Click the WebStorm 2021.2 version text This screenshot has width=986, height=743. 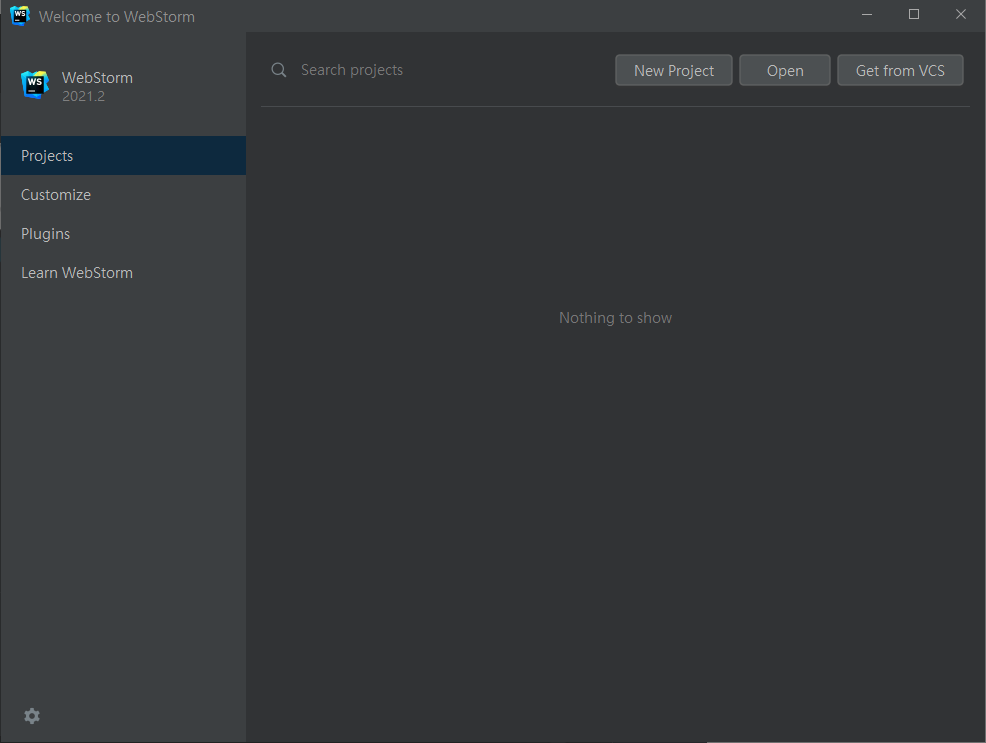pyautogui.click(x=83, y=96)
